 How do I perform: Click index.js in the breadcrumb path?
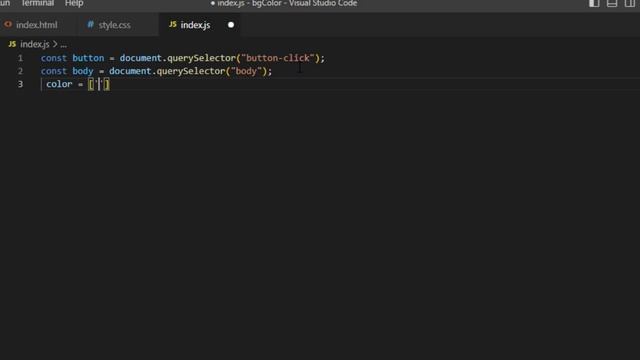tap(35, 44)
